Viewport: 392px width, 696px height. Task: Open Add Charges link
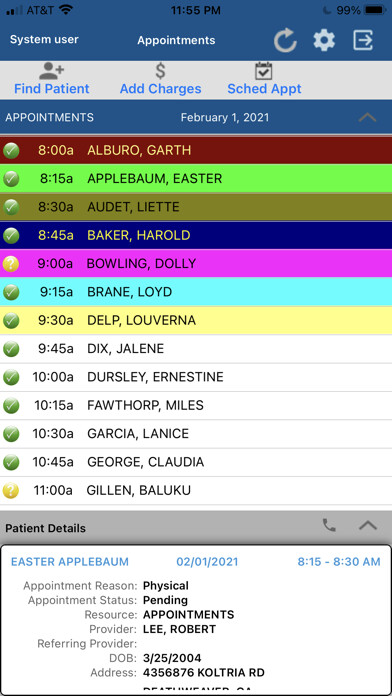click(160, 89)
